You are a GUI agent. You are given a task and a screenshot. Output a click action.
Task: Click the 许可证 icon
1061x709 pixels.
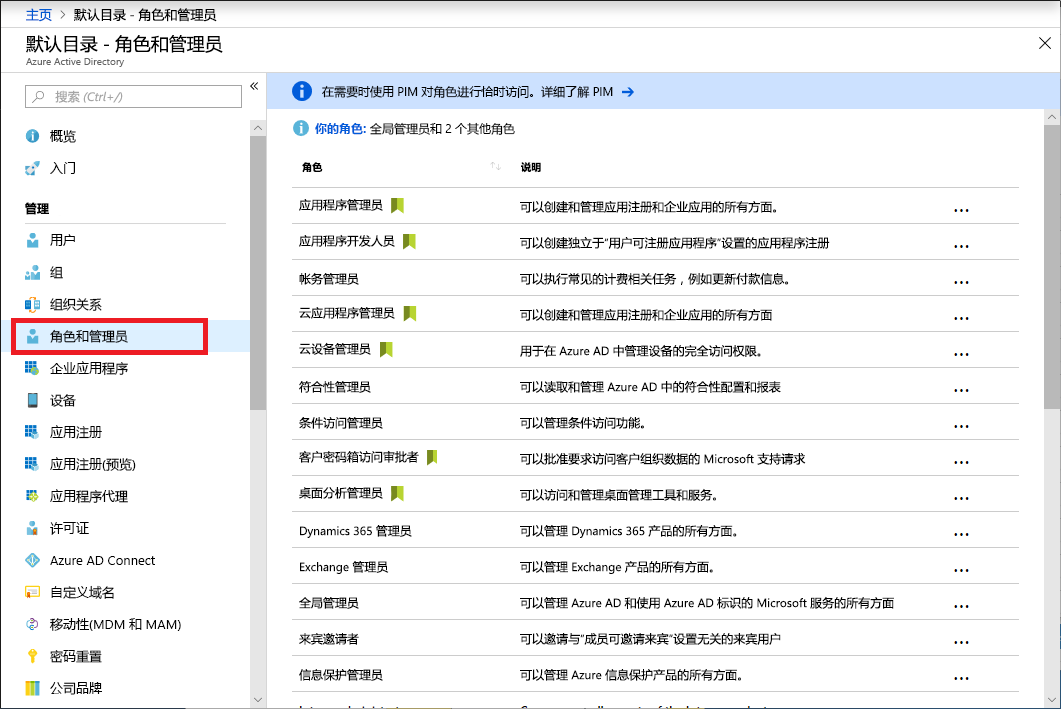pyautogui.click(x=32, y=528)
